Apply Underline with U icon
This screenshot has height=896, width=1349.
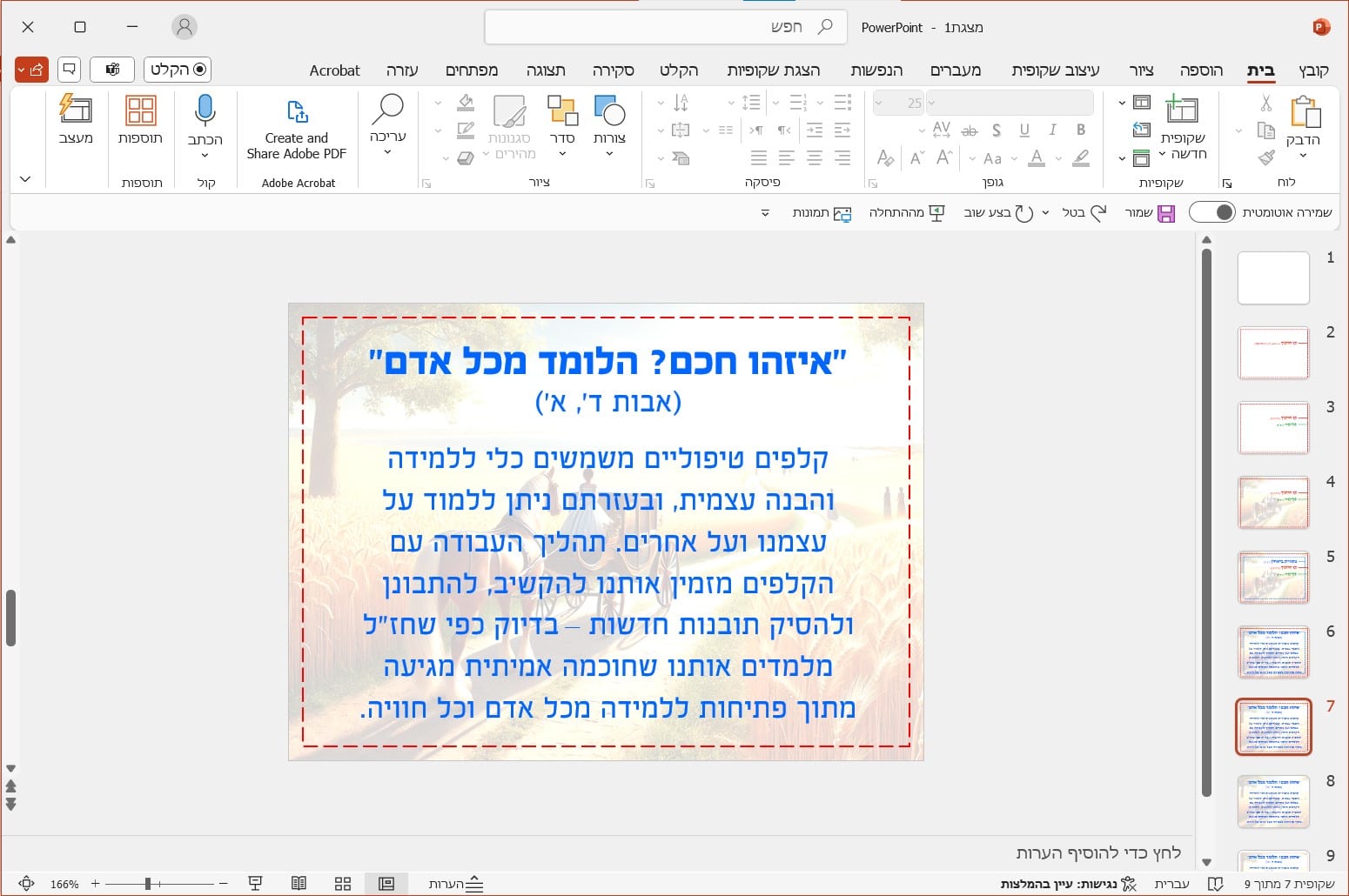[1024, 130]
